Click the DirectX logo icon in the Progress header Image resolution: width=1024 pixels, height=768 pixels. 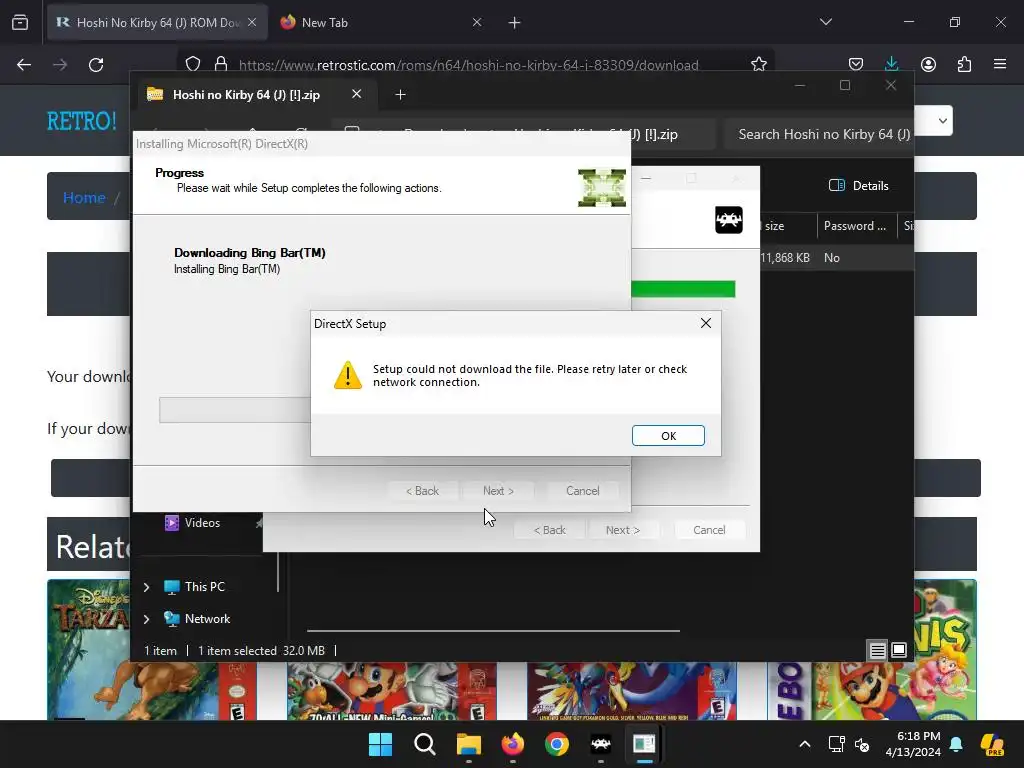coord(602,187)
